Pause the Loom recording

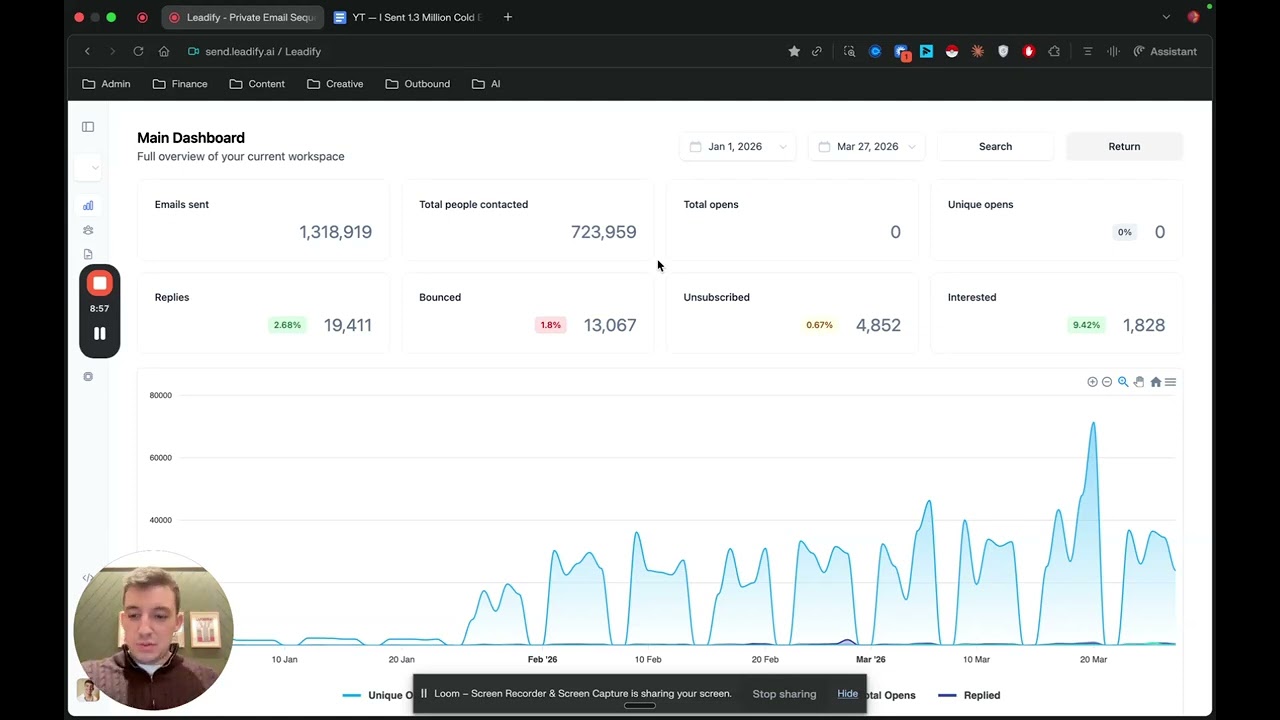tap(99, 334)
